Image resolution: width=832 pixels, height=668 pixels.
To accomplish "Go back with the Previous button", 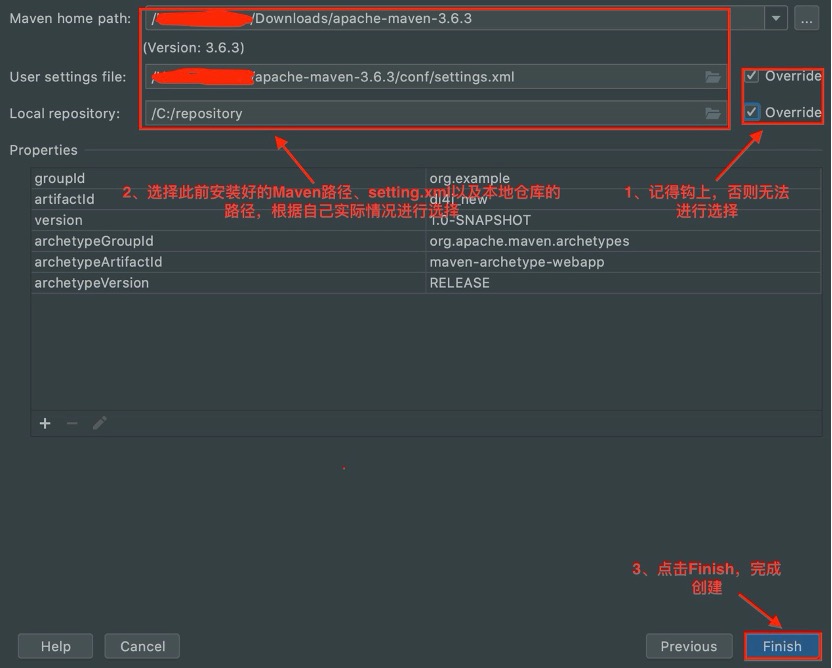I will pyautogui.click(x=689, y=646).
